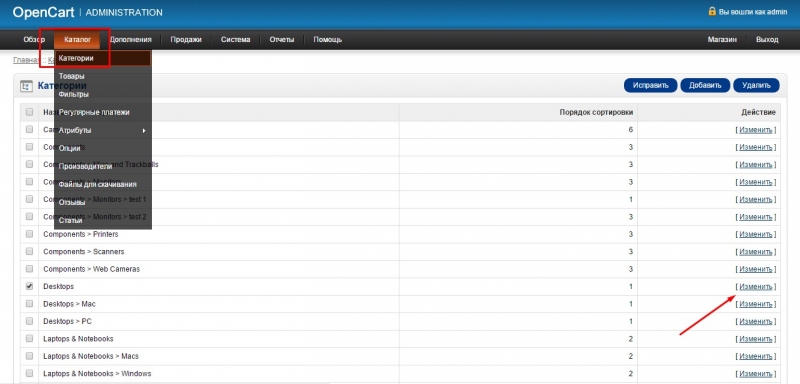Click the Удалить button

(x=756, y=85)
